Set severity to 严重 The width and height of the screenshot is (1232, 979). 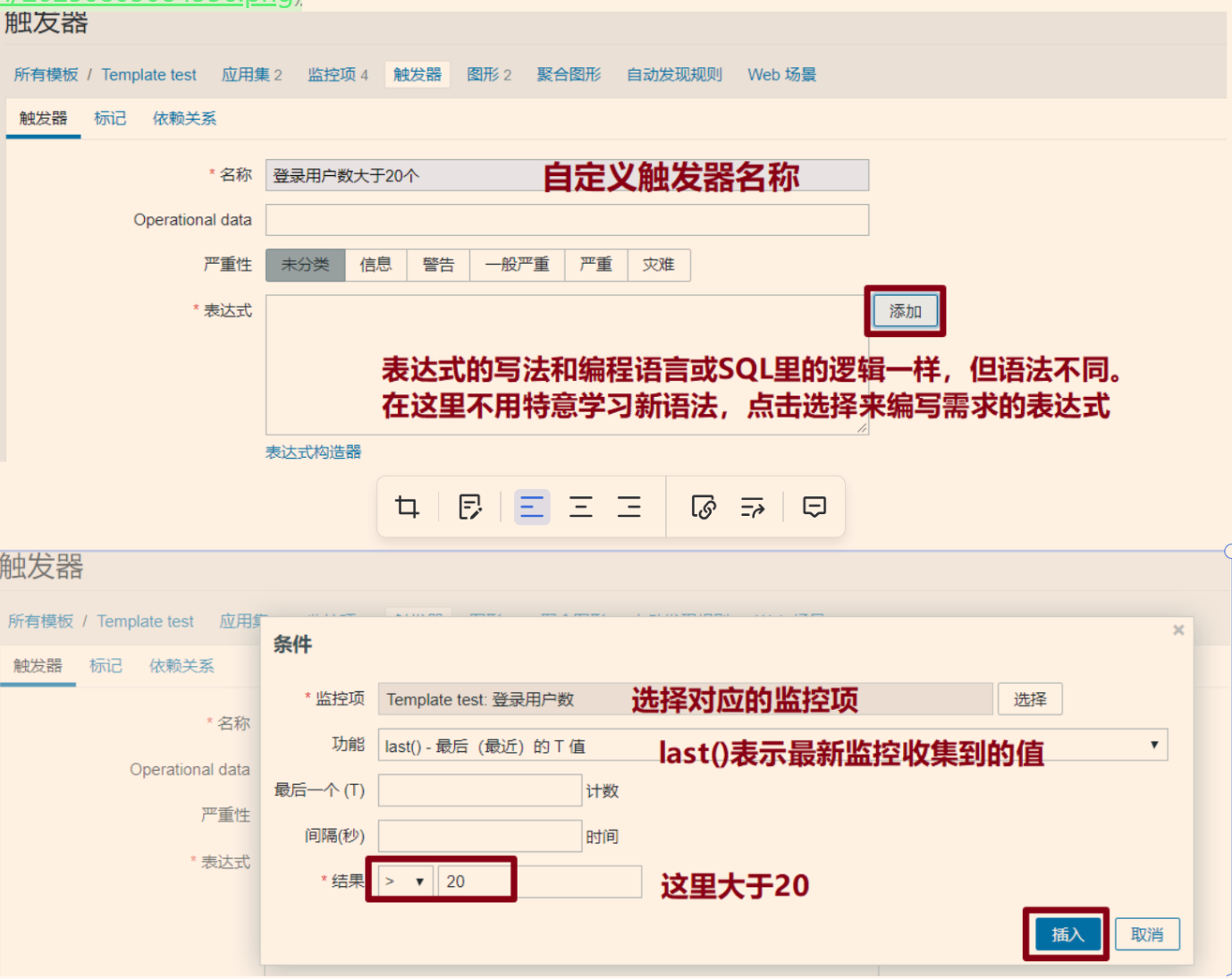click(596, 265)
